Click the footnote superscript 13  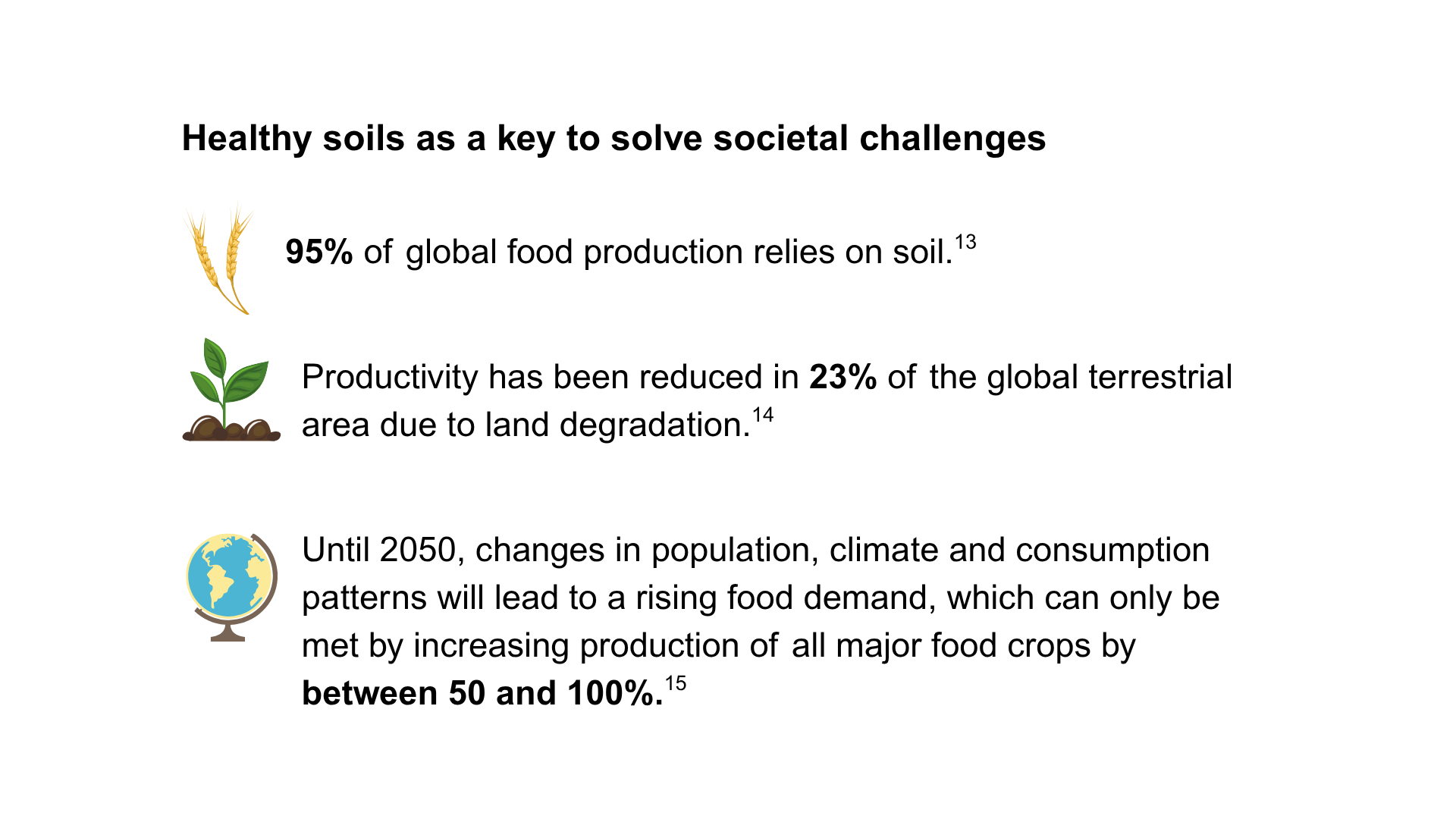(965, 243)
